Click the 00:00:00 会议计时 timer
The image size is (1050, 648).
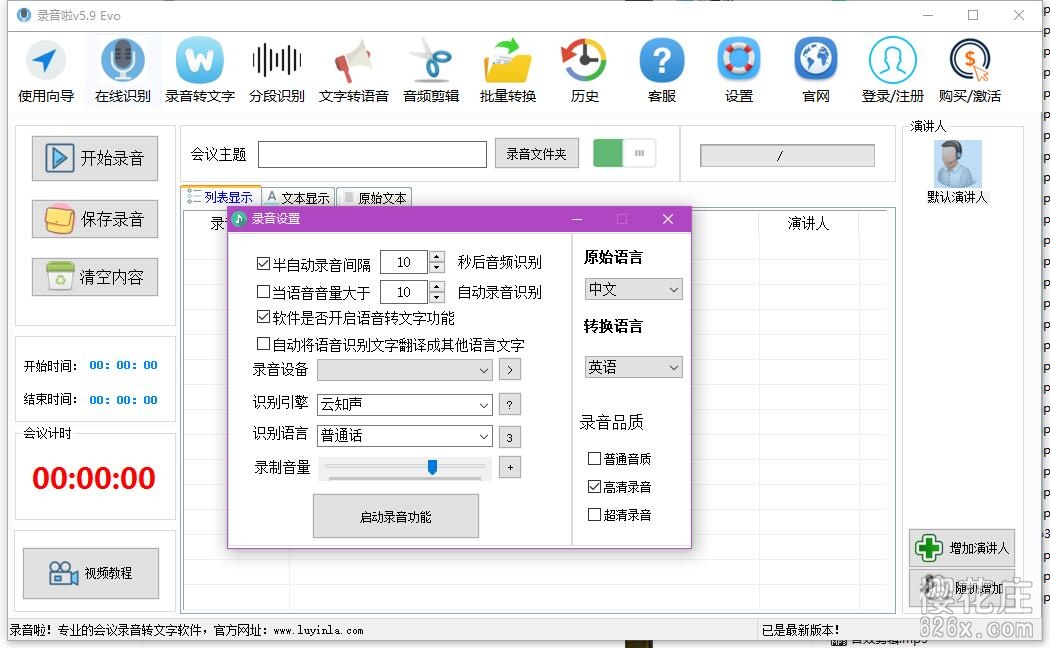click(94, 478)
